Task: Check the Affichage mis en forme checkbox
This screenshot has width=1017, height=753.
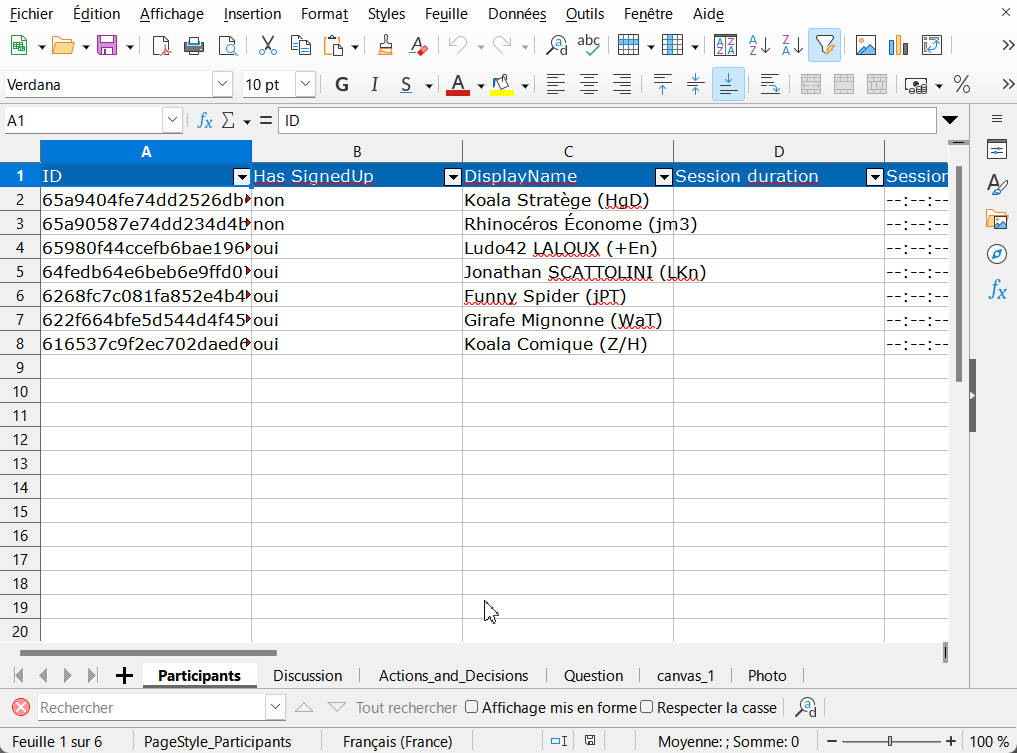Action: pyautogui.click(x=472, y=707)
